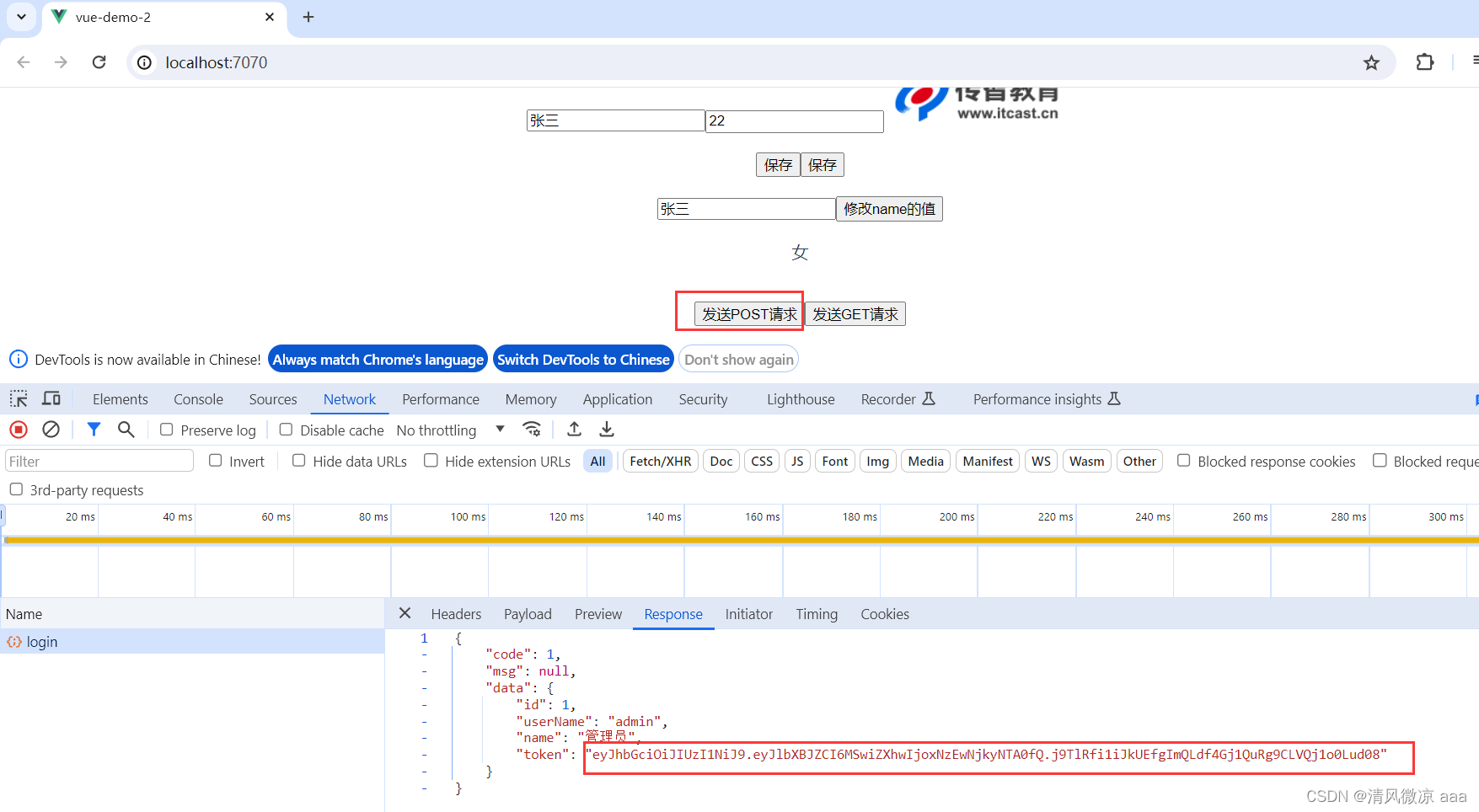
Task: Click the Name column header
Action: pos(192,614)
